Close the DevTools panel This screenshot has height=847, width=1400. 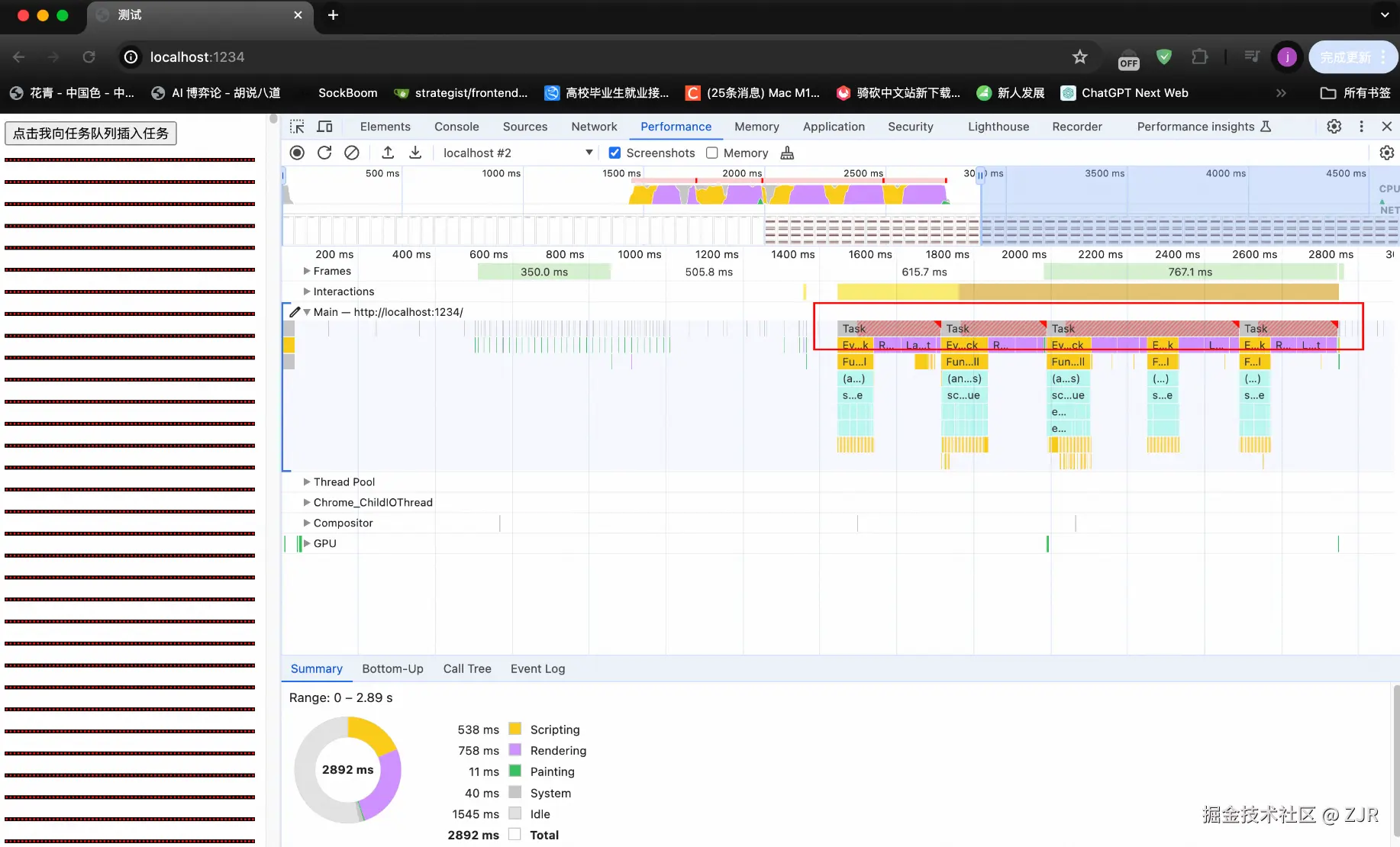(1387, 127)
